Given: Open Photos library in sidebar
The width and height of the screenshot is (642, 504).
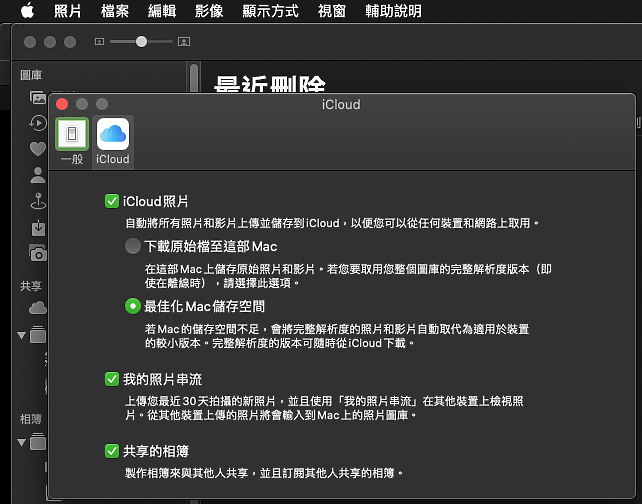Looking at the screenshot, I should (38, 98).
